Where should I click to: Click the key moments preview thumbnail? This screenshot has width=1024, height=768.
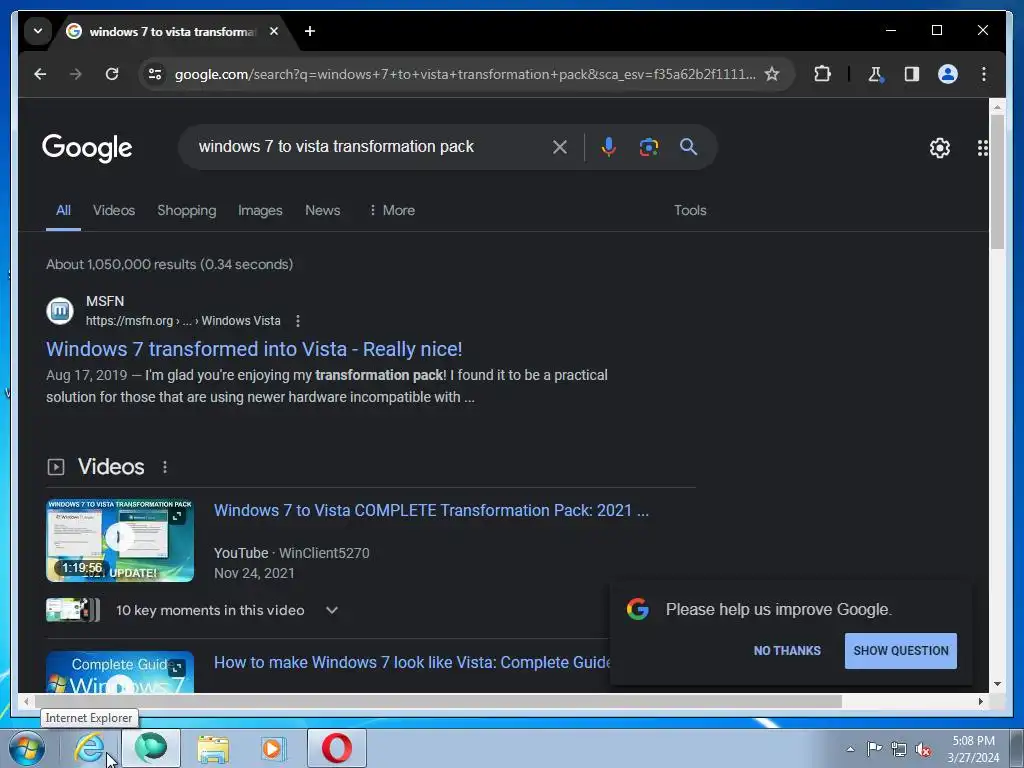coord(72,610)
